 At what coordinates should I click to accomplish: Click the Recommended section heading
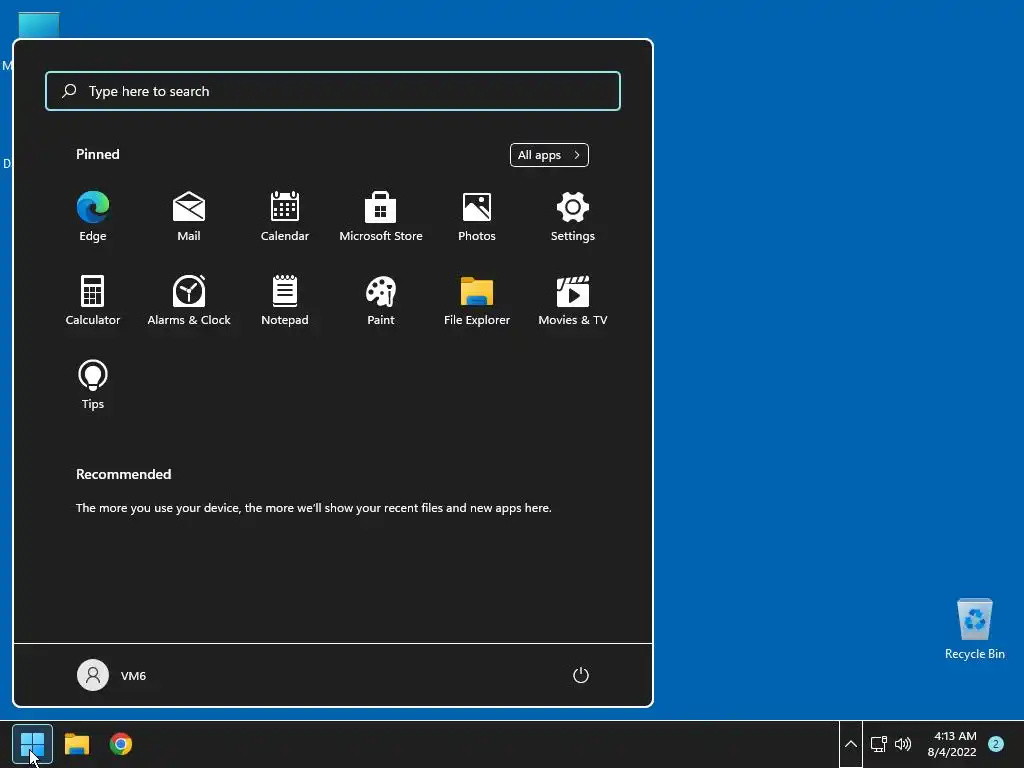coord(123,474)
